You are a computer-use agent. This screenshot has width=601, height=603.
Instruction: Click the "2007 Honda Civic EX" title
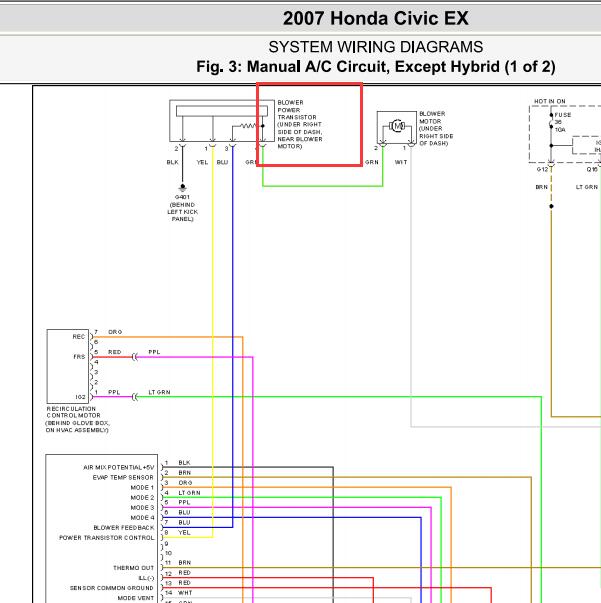376,18
